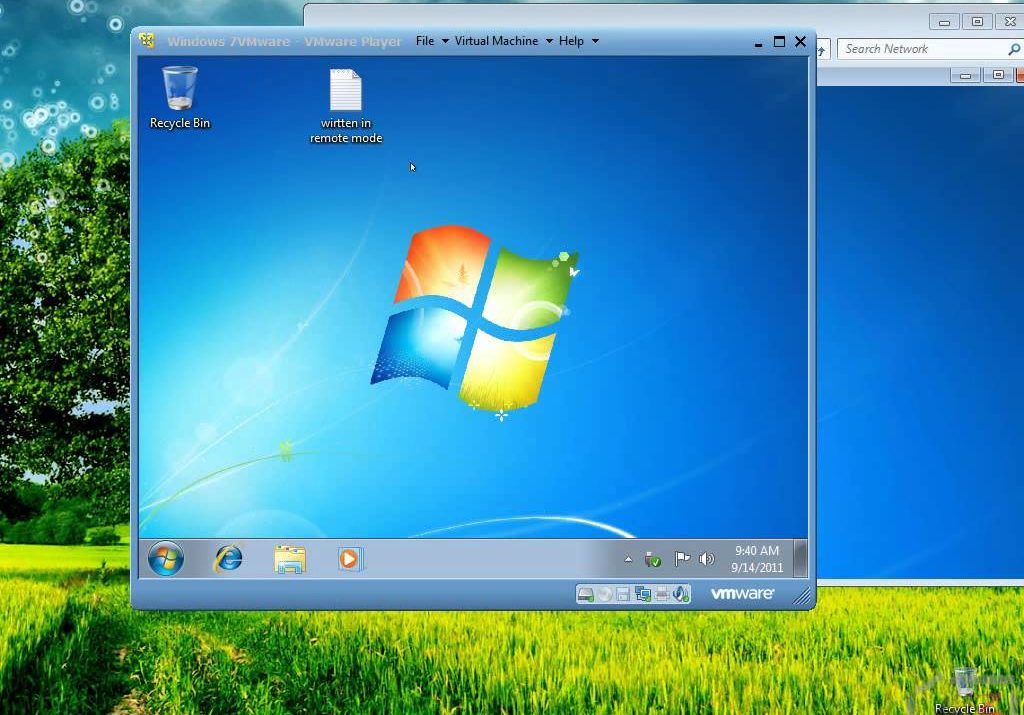The image size is (1024, 715).
Task: Open the Virtual Machine dropdown menu
Action: pyautogui.click(x=503, y=41)
